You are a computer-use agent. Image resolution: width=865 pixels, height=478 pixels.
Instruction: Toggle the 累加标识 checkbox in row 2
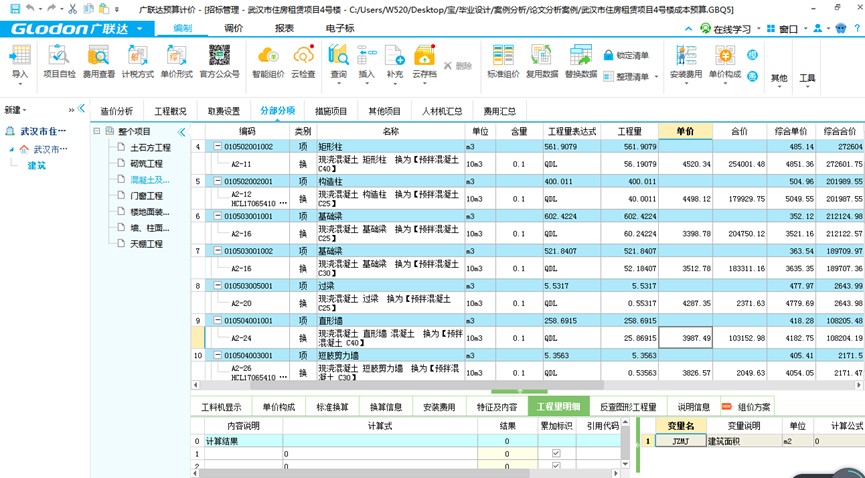coord(557,466)
